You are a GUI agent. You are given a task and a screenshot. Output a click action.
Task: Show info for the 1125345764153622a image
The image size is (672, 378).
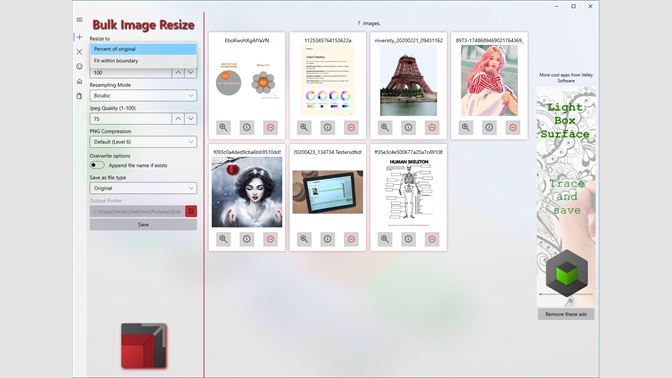pyautogui.click(x=328, y=127)
